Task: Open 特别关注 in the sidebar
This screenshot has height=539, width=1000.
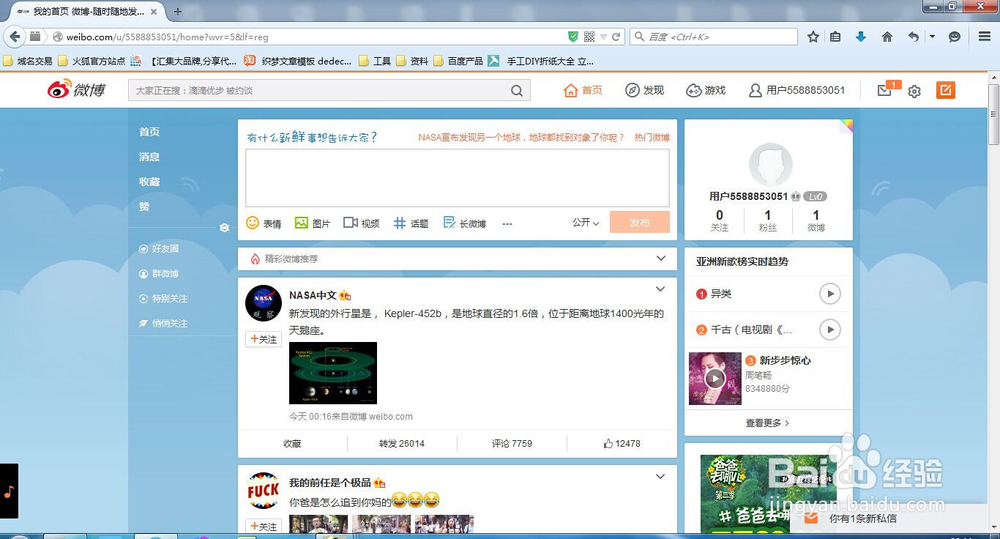Action: [x=163, y=299]
